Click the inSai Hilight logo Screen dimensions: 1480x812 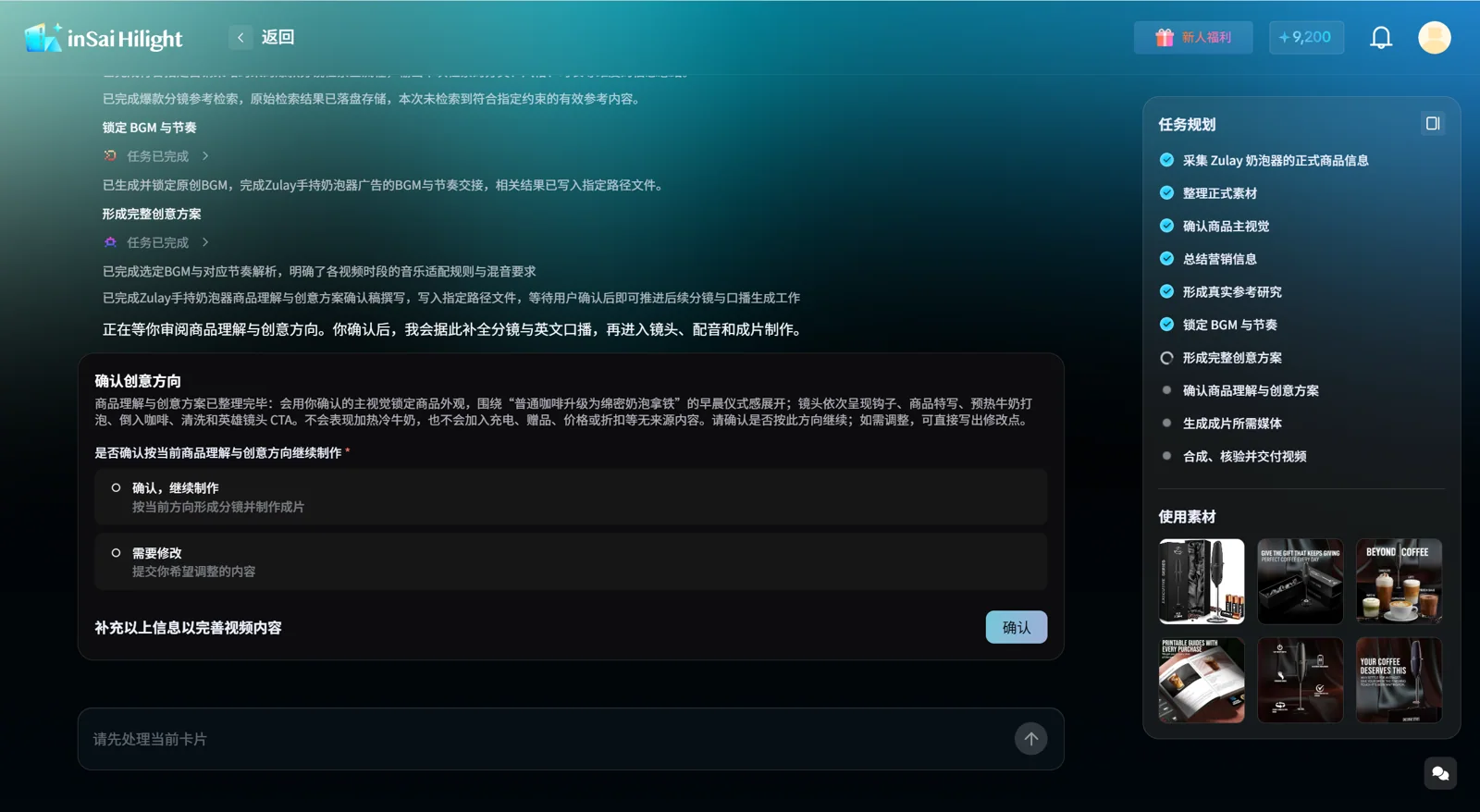[x=104, y=38]
